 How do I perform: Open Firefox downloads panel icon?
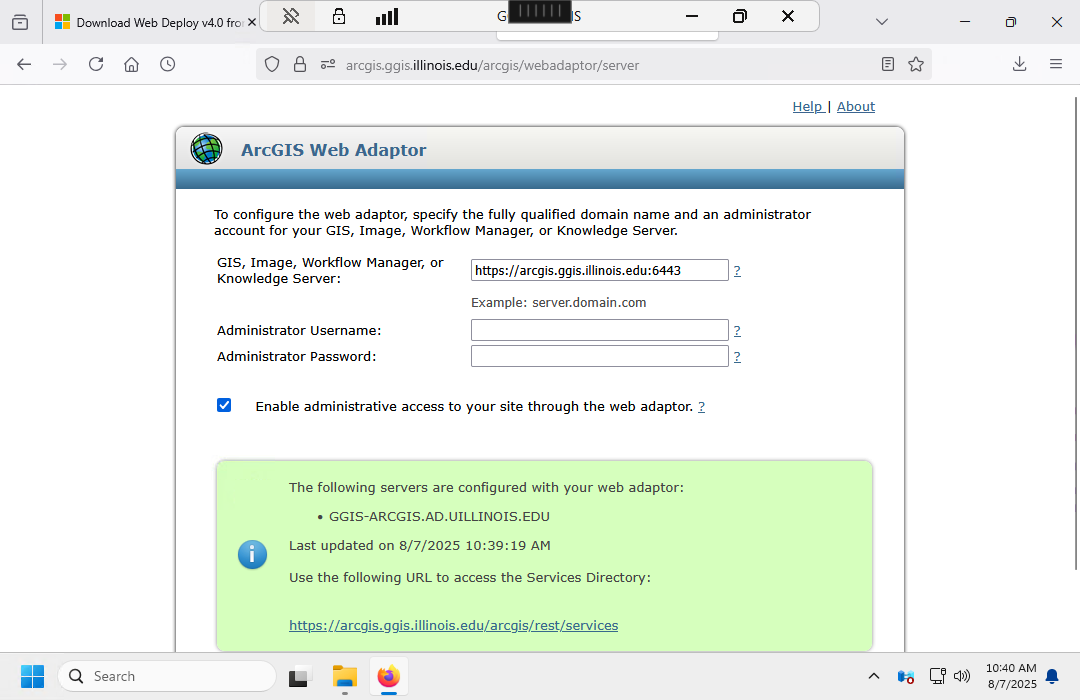click(1019, 64)
